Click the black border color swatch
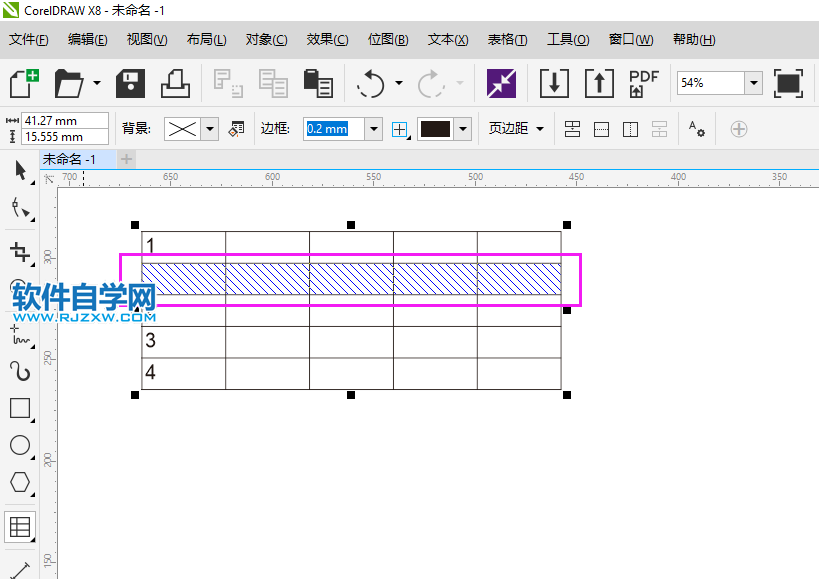Viewport: 819px width, 579px height. 436,129
